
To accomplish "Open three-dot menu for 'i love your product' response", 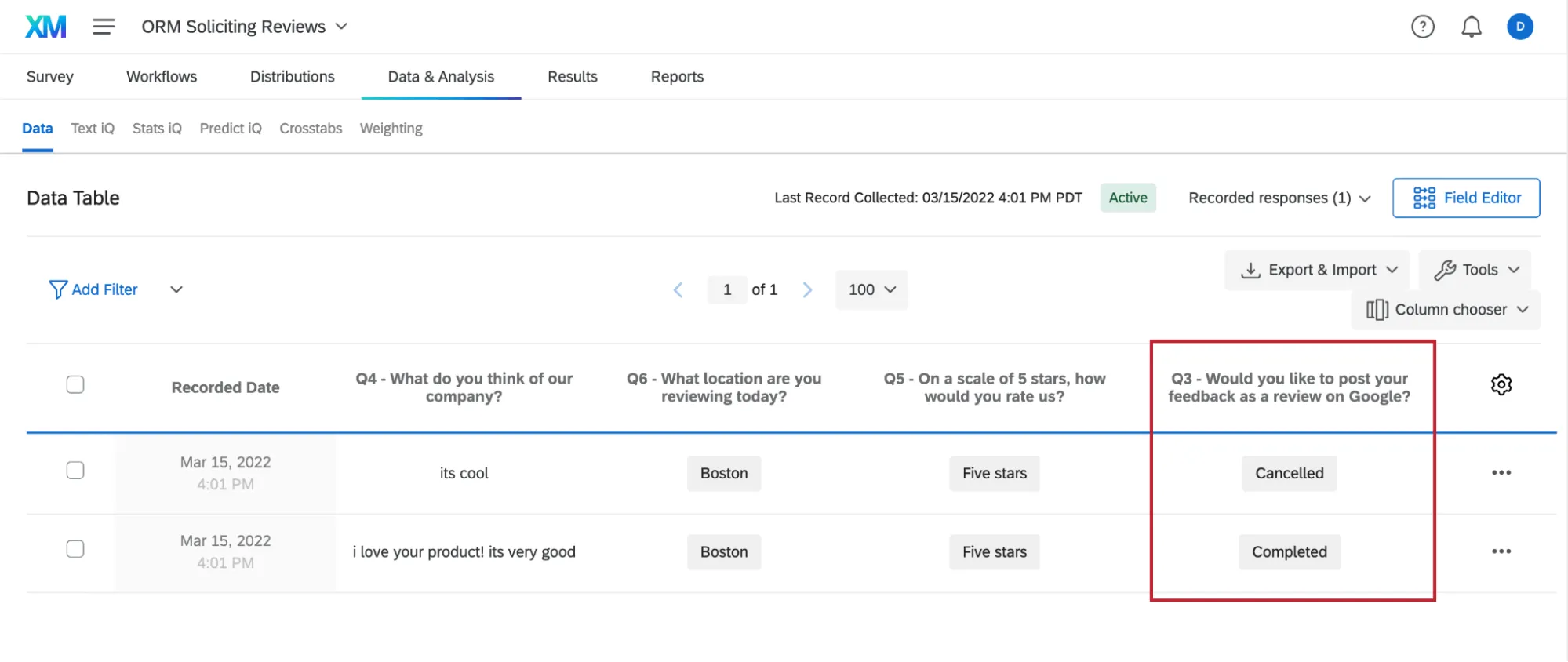I will [1501, 551].
